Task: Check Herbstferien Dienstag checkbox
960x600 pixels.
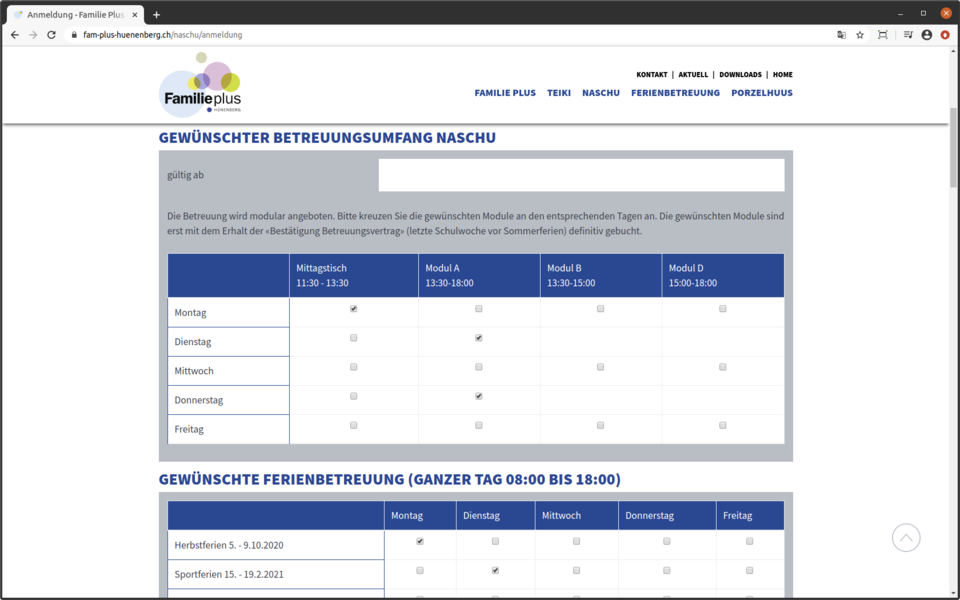Action: point(495,541)
